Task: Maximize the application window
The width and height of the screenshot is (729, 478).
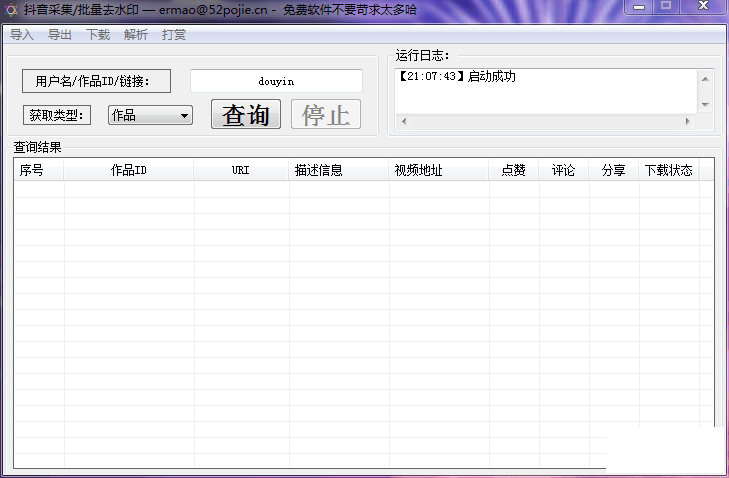Action: coord(666,6)
